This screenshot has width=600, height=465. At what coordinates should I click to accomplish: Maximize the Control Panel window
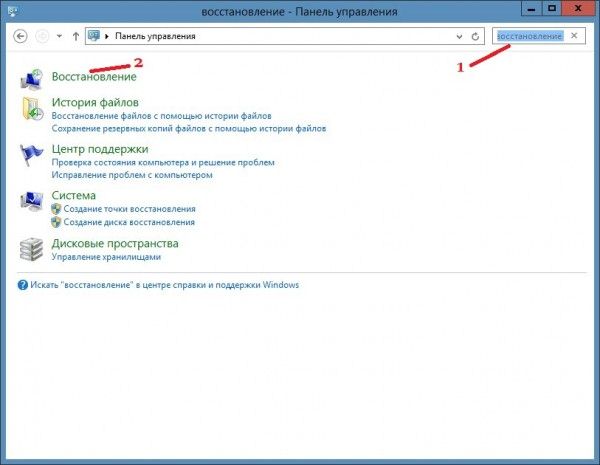pos(551,8)
